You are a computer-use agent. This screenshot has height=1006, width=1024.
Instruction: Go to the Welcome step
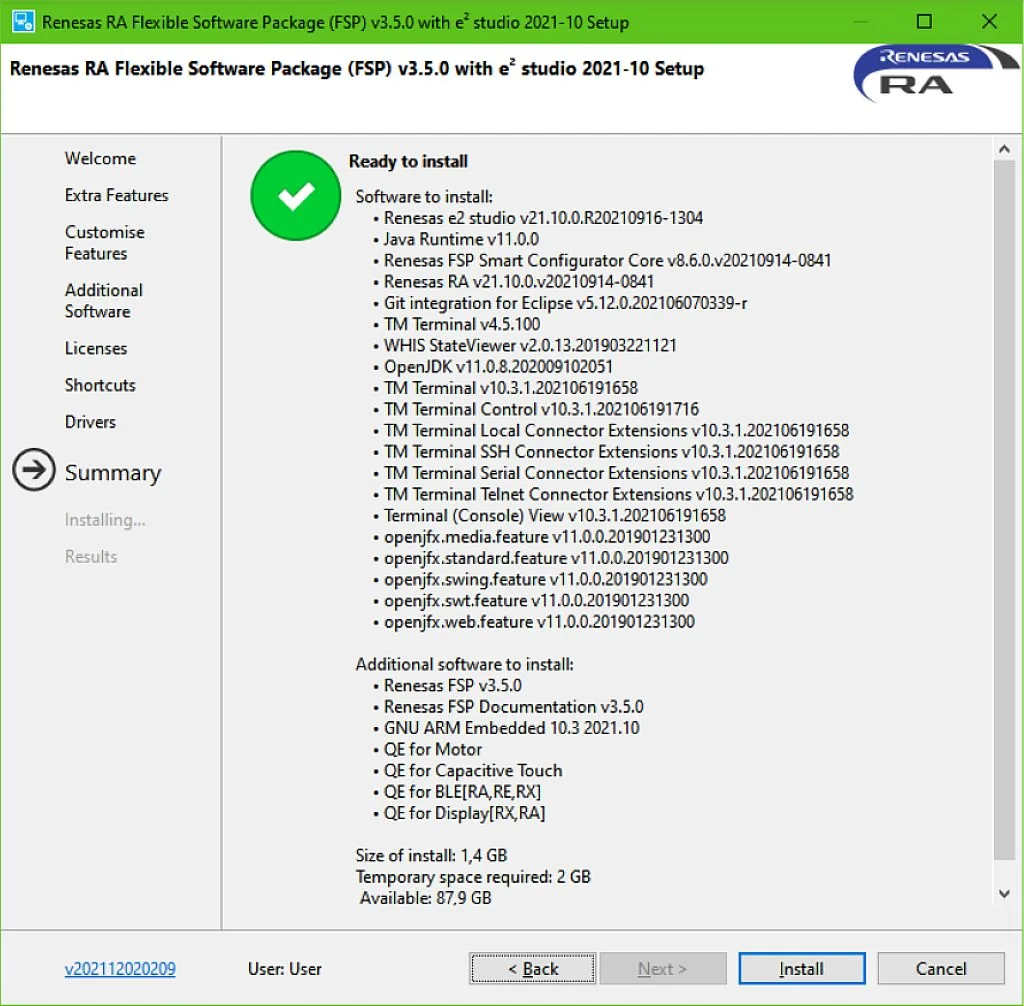tap(100, 158)
